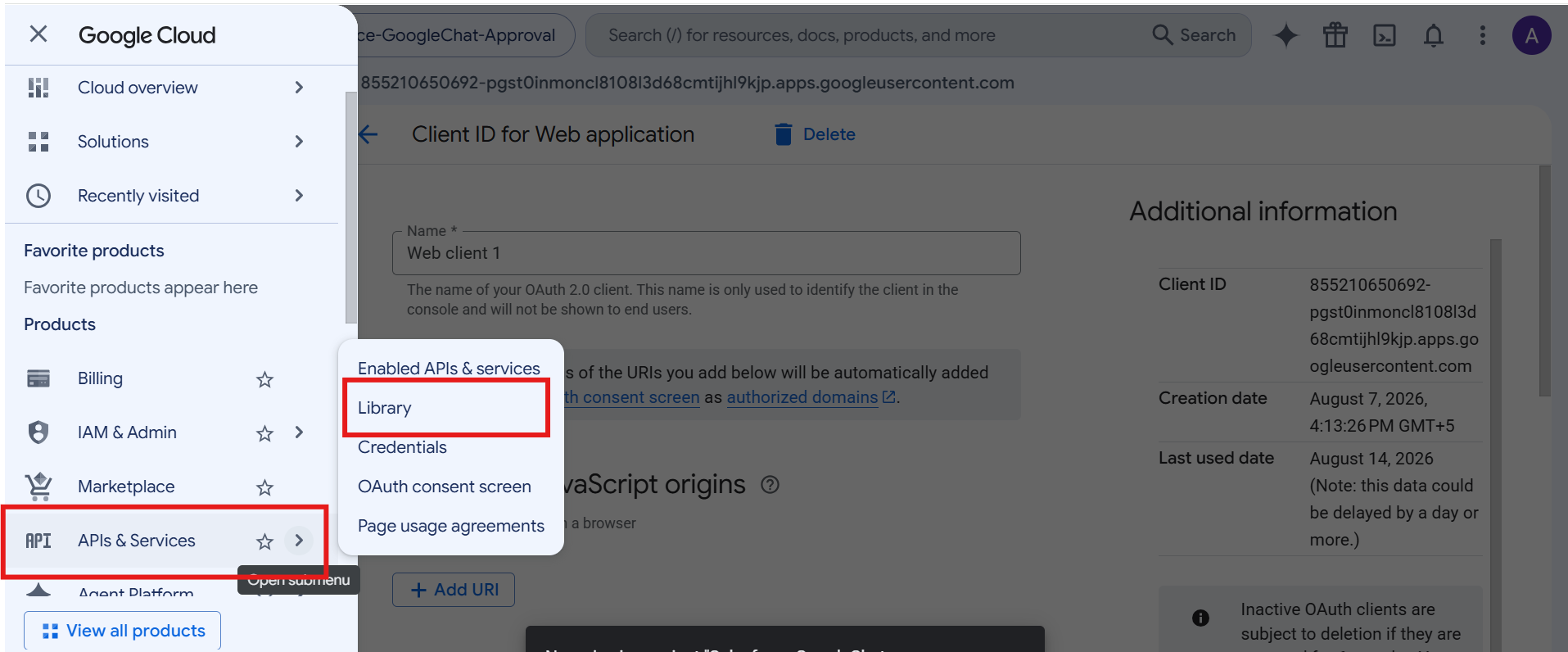Expand the Solutions submenu chevron
Viewport: 1568px width, 652px height.
tap(299, 142)
